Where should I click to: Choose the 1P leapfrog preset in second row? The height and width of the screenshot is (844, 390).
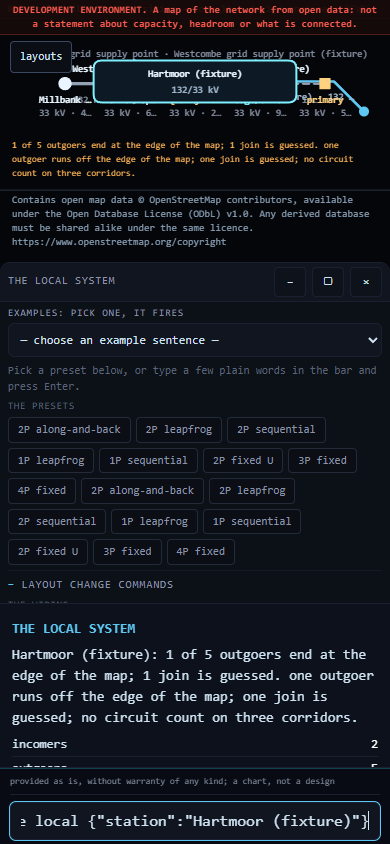pyautogui.click(x=51, y=460)
